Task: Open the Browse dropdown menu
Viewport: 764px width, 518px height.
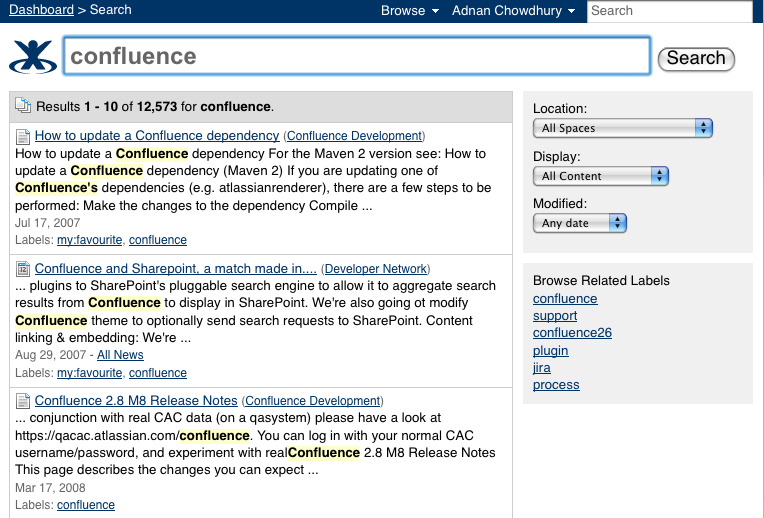Action: coord(410,11)
